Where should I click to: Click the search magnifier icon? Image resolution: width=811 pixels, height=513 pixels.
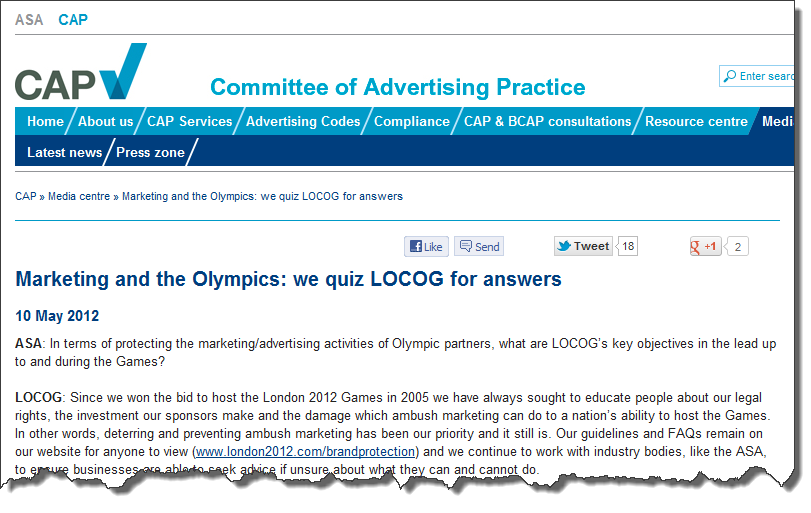(x=730, y=76)
